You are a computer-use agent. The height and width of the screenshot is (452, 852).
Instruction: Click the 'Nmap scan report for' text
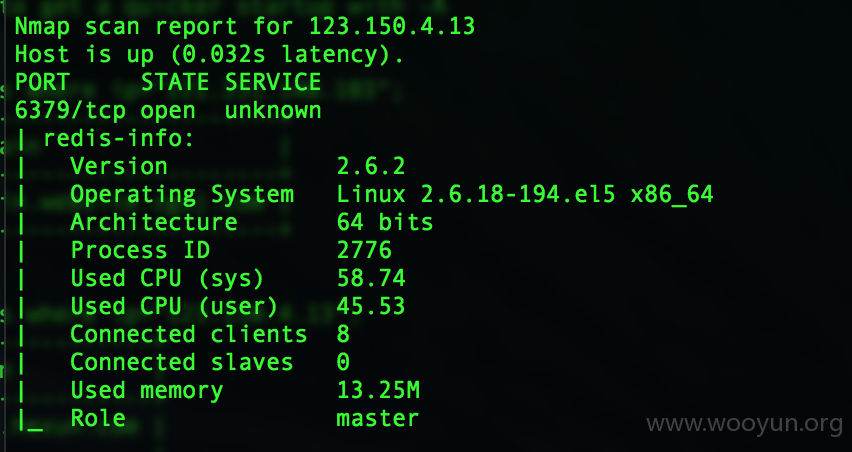click(154, 26)
